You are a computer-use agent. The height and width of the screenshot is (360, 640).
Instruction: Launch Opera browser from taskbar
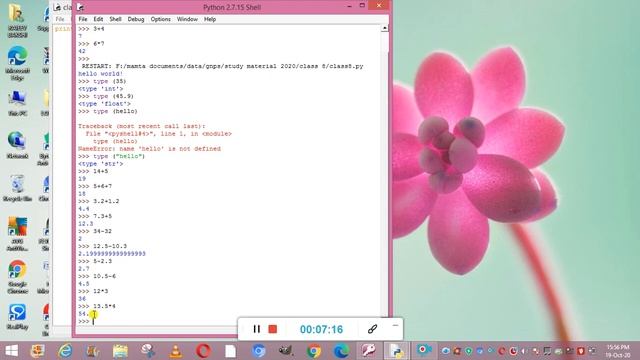pyautogui.click(x=203, y=351)
